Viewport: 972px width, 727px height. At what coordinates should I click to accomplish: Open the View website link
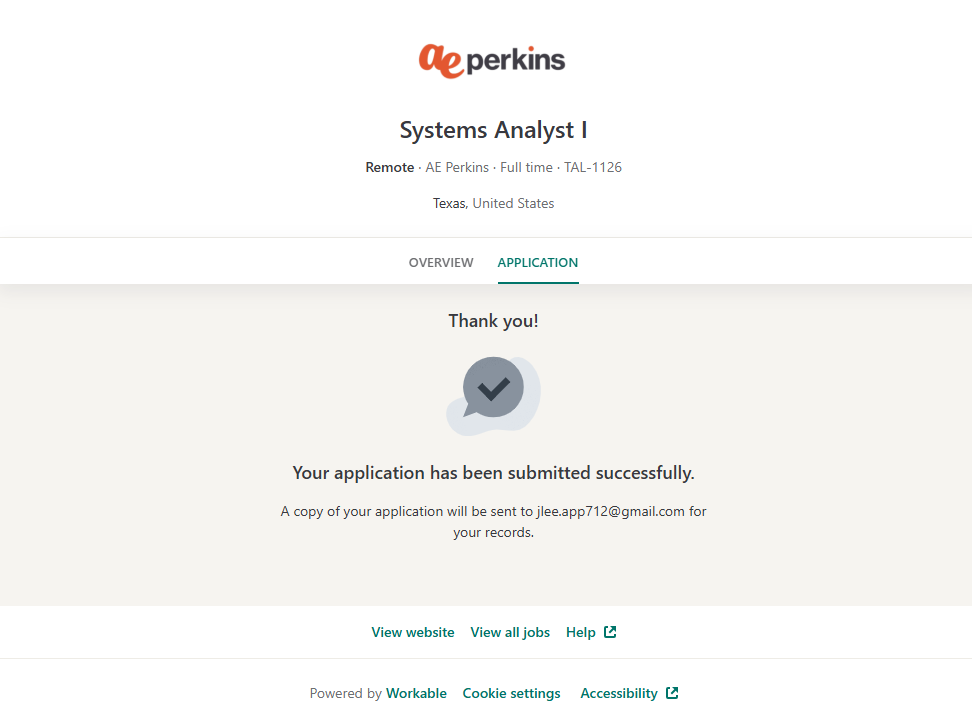(x=413, y=632)
